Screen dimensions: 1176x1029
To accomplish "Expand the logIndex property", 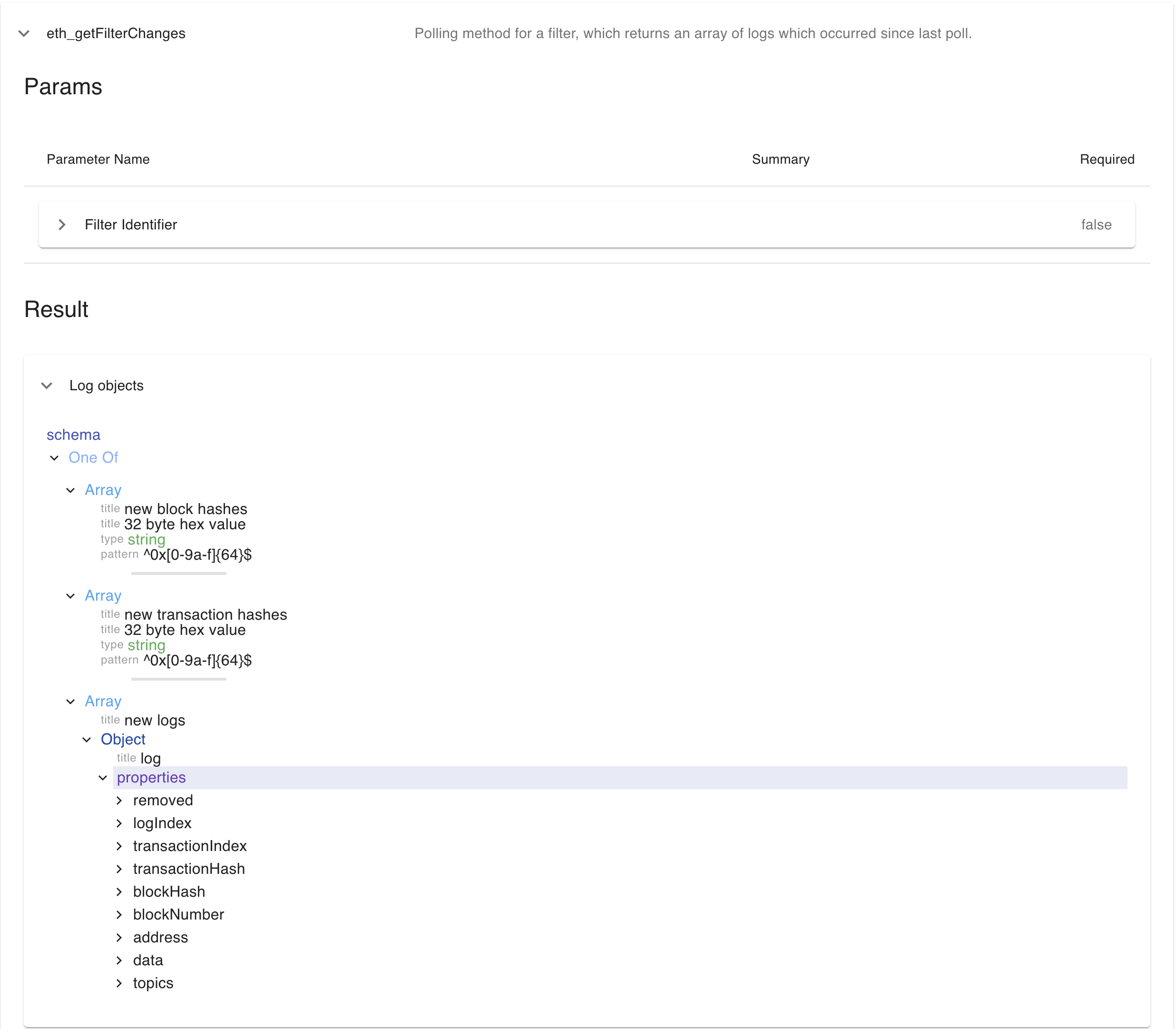I will tap(120, 823).
